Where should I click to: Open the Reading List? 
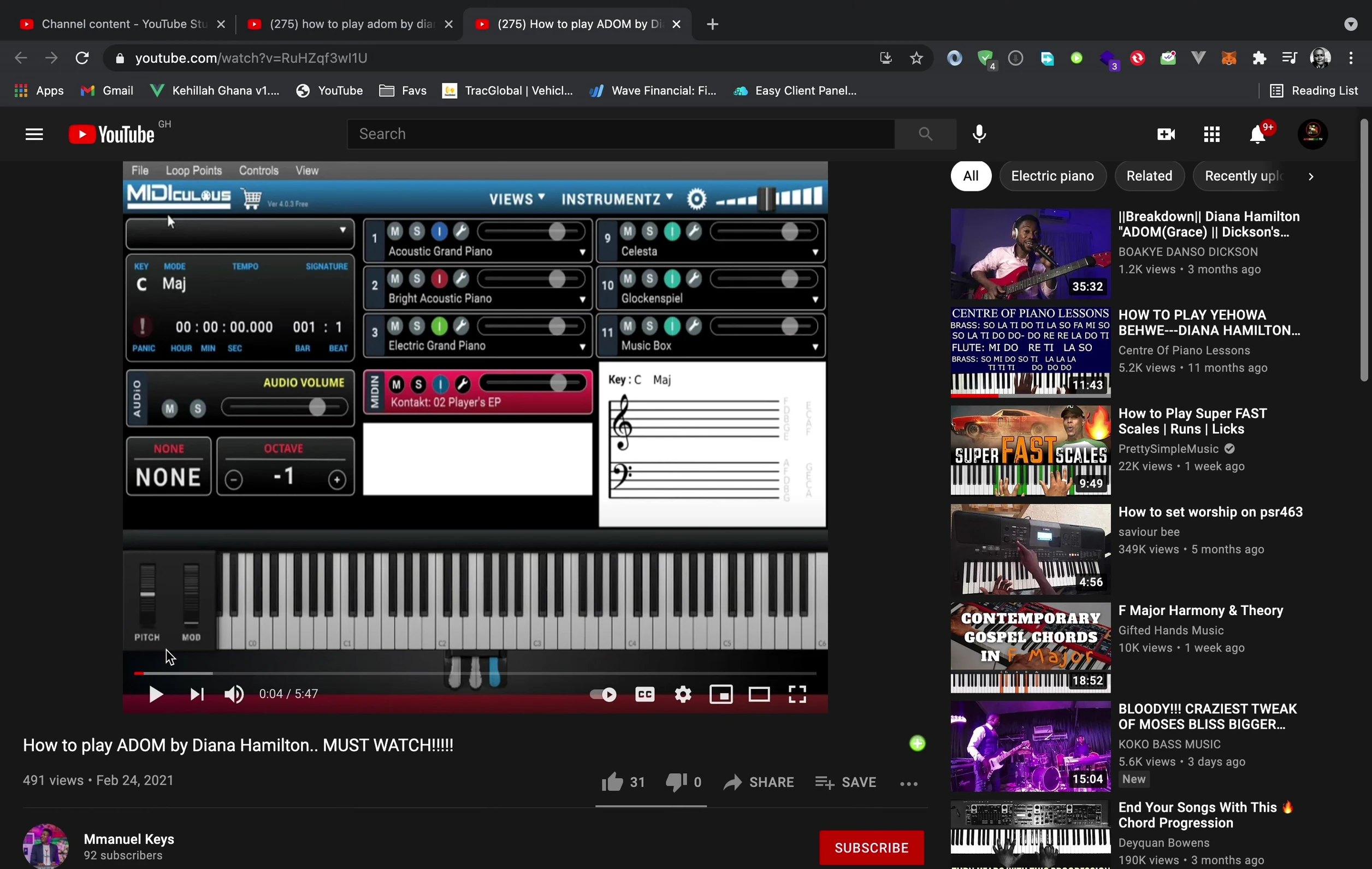[x=1314, y=91]
